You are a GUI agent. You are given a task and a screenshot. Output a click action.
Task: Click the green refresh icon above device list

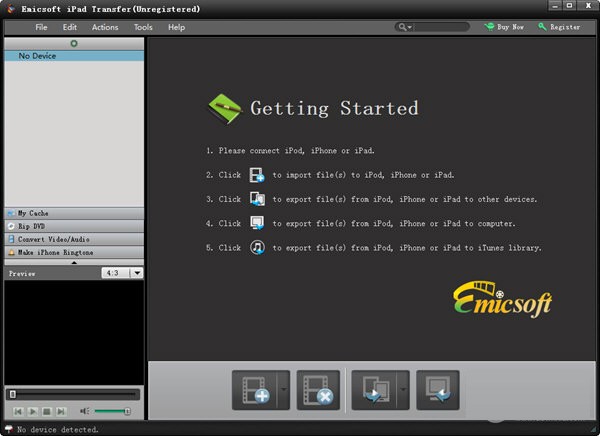(74, 44)
